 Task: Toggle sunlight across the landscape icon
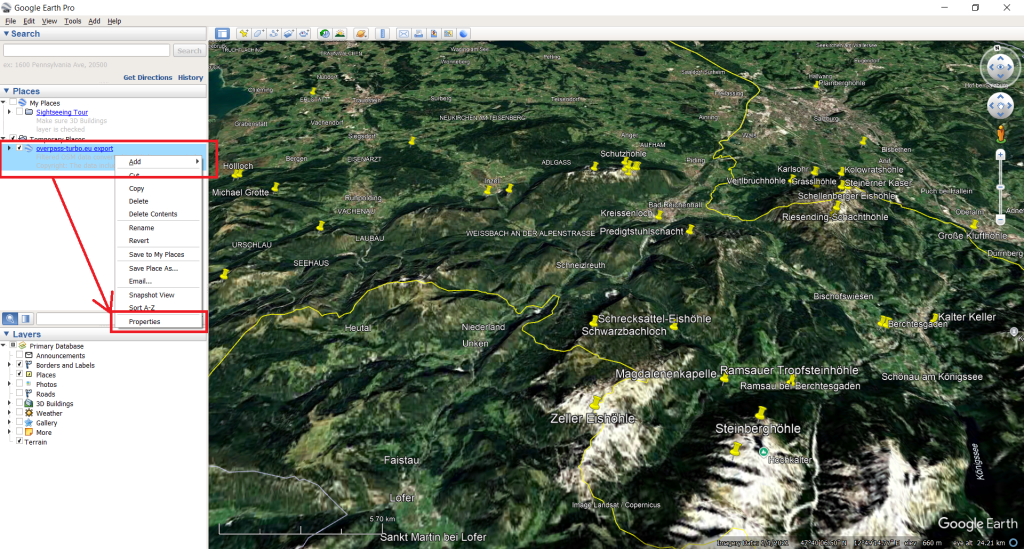pos(340,33)
